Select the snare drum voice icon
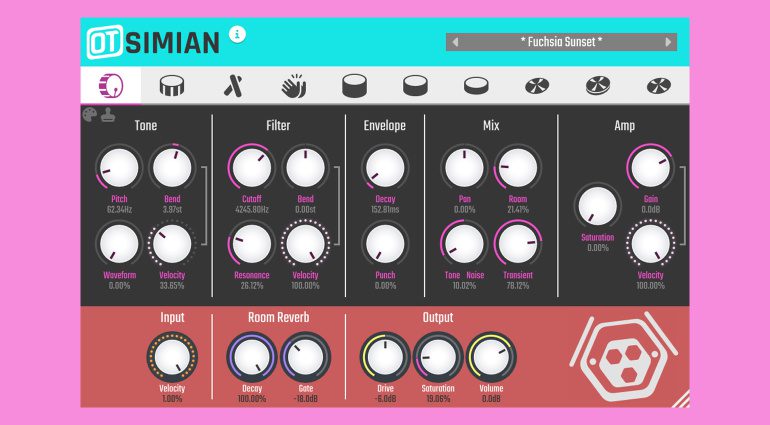 pyautogui.click(x=173, y=86)
